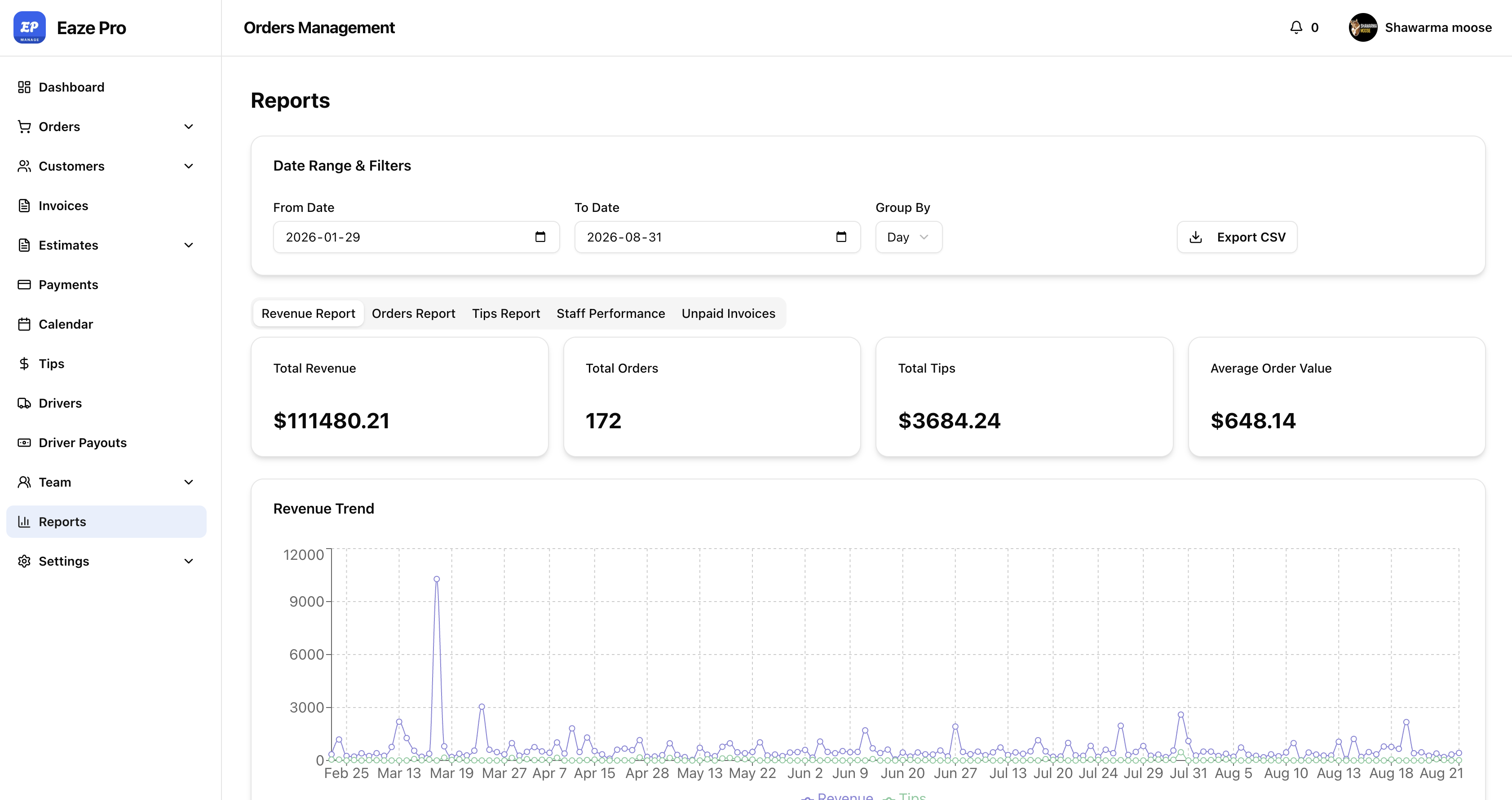This screenshot has width=1512, height=800.
Task: Click the Tips label in sidebar
Action: (52, 364)
